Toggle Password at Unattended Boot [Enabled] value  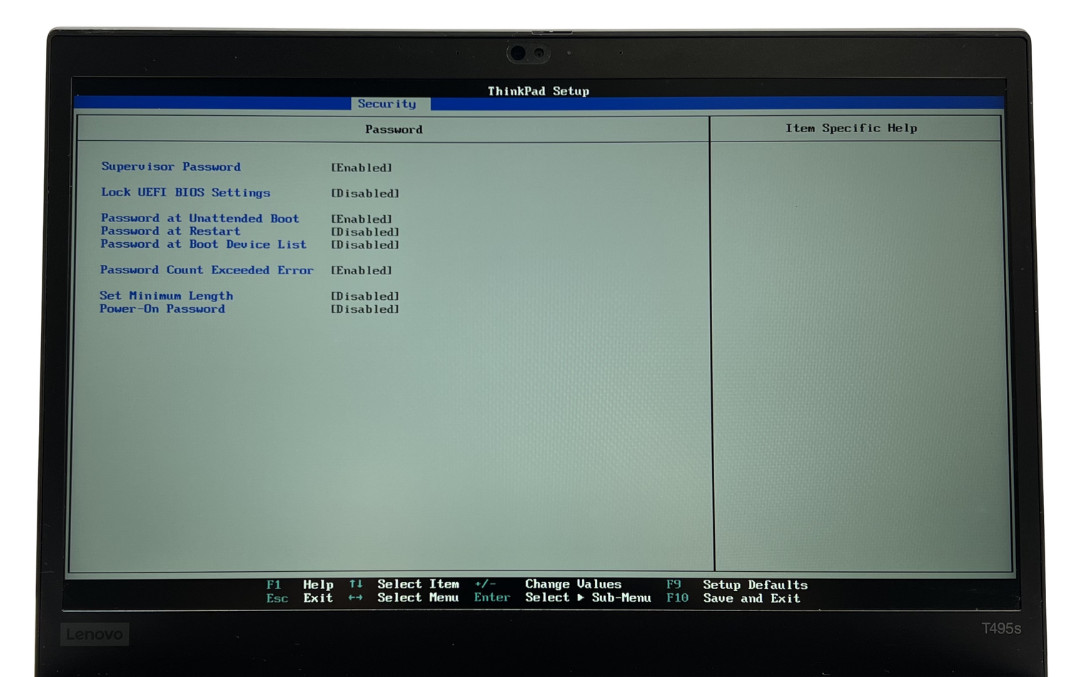pyautogui.click(x=362, y=219)
